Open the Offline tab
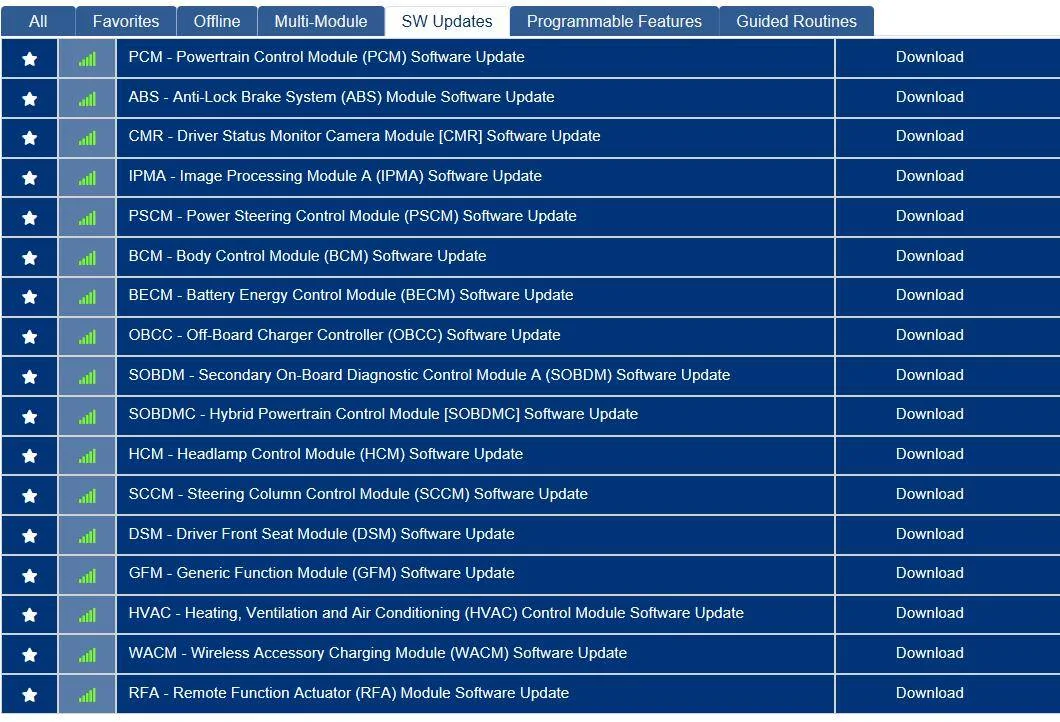The height and width of the screenshot is (722, 1060). click(x=216, y=21)
